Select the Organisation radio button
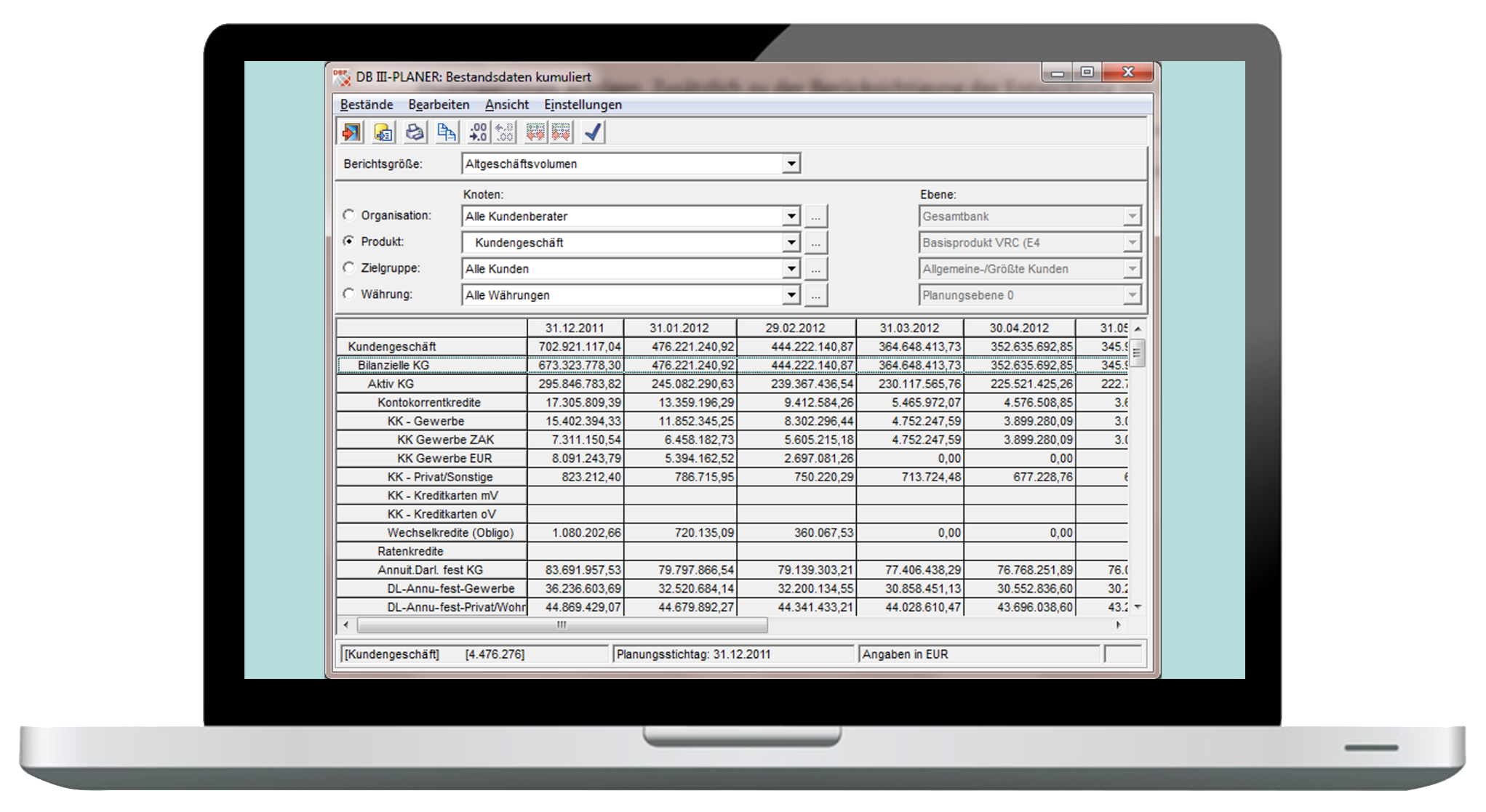Image resolution: width=1486 pixels, height=812 pixels. tap(349, 215)
